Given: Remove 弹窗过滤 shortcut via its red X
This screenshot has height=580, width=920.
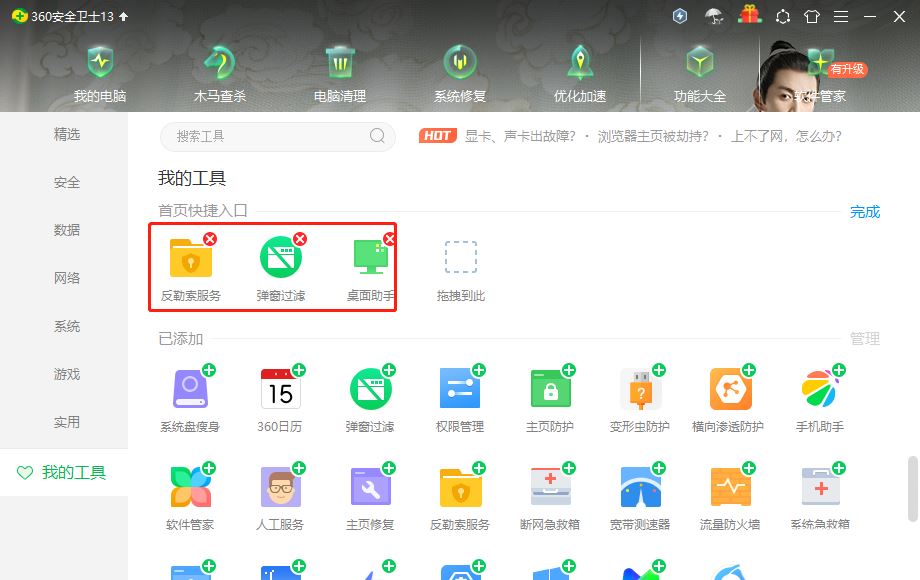Looking at the screenshot, I should (299, 239).
